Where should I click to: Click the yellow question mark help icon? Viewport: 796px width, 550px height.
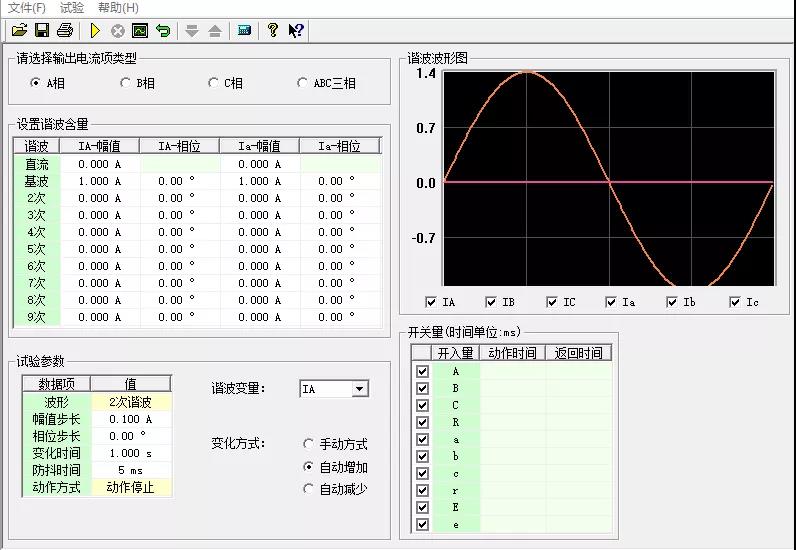point(272,31)
